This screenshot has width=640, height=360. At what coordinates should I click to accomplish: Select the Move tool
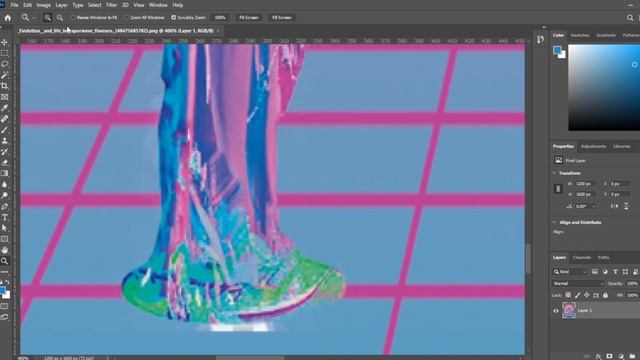tap(4, 42)
